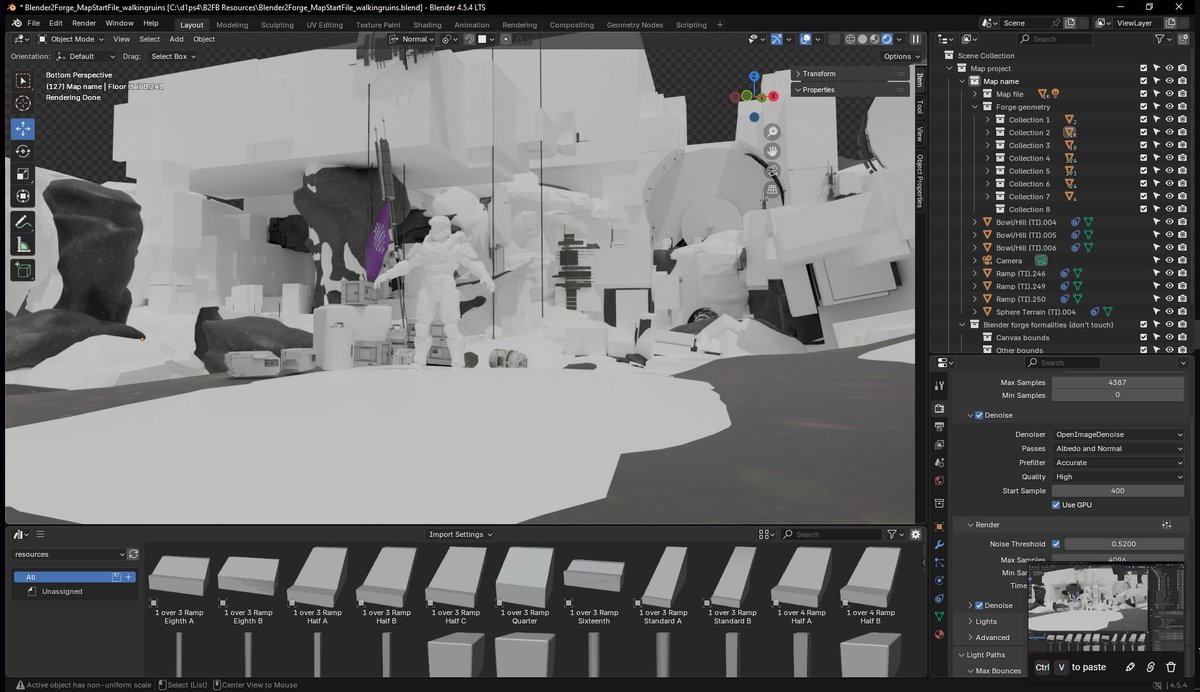Uncheck Collection 1 exclude checkbox
This screenshot has height=692, width=1200.
tap(1144, 120)
